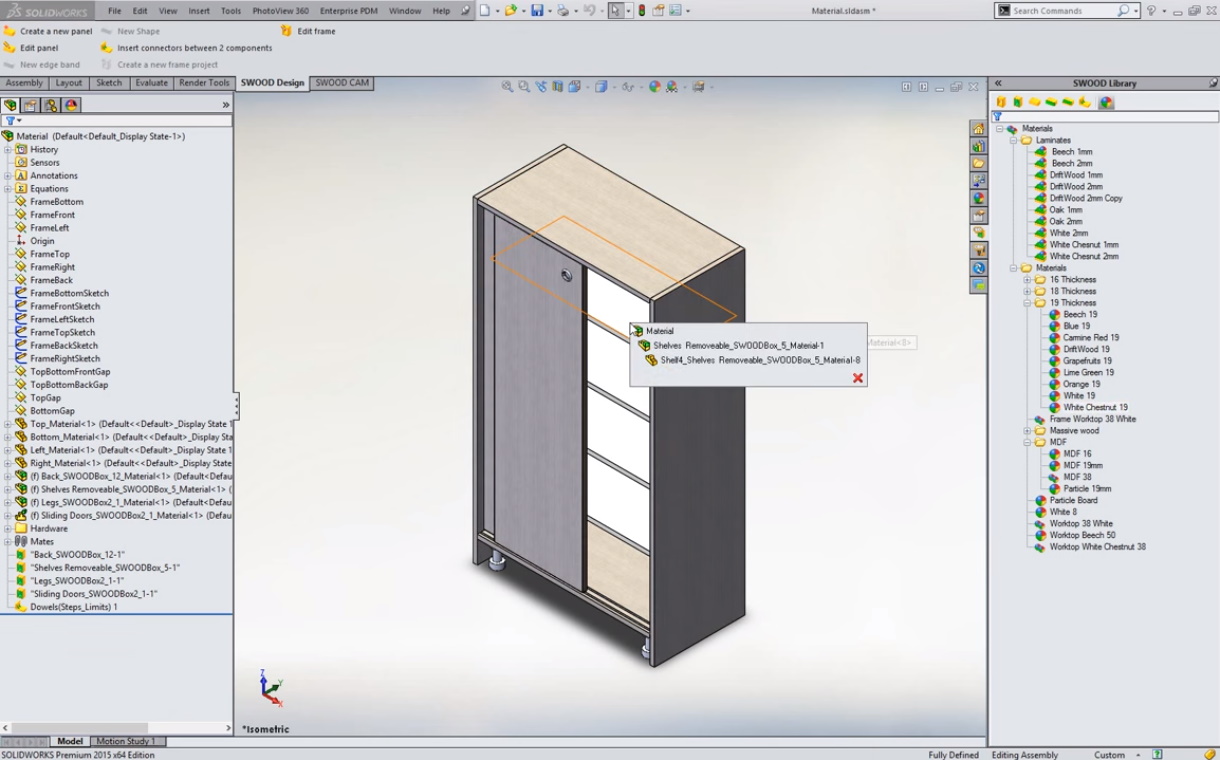Expand the 16 Thickness folder
The width and height of the screenshot is (1220, 760).
1027,280
